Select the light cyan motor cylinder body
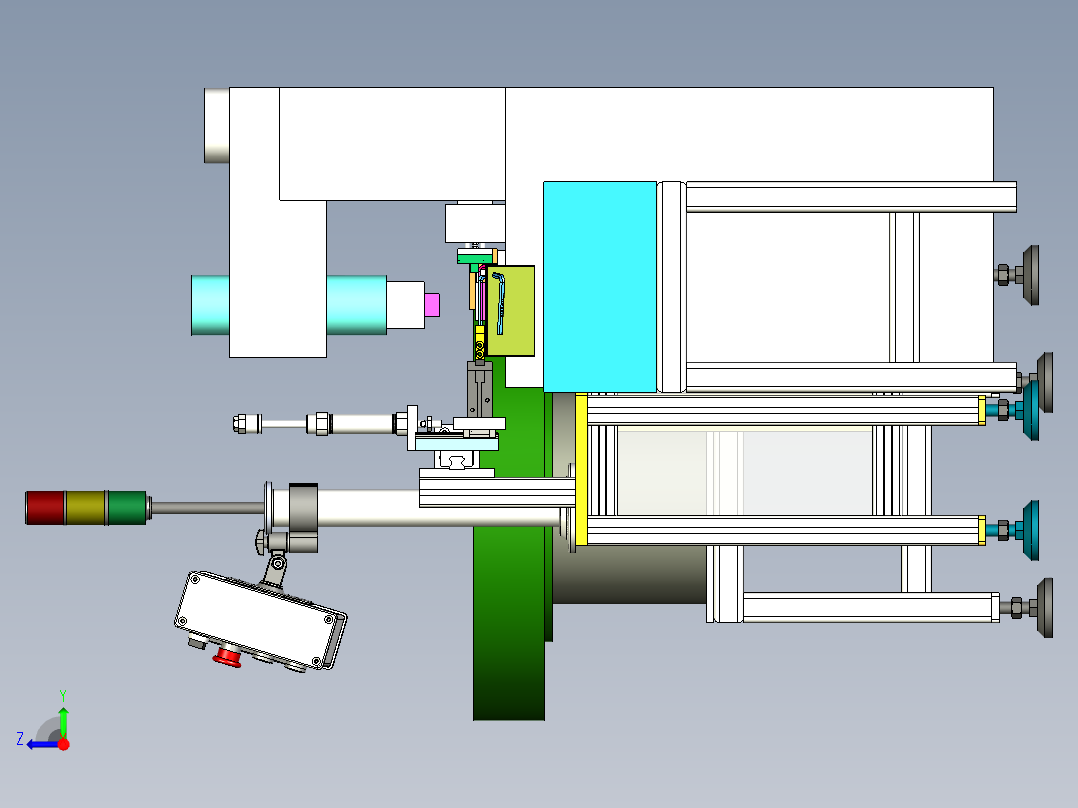The image size is (1078, 808). [356, 305]
